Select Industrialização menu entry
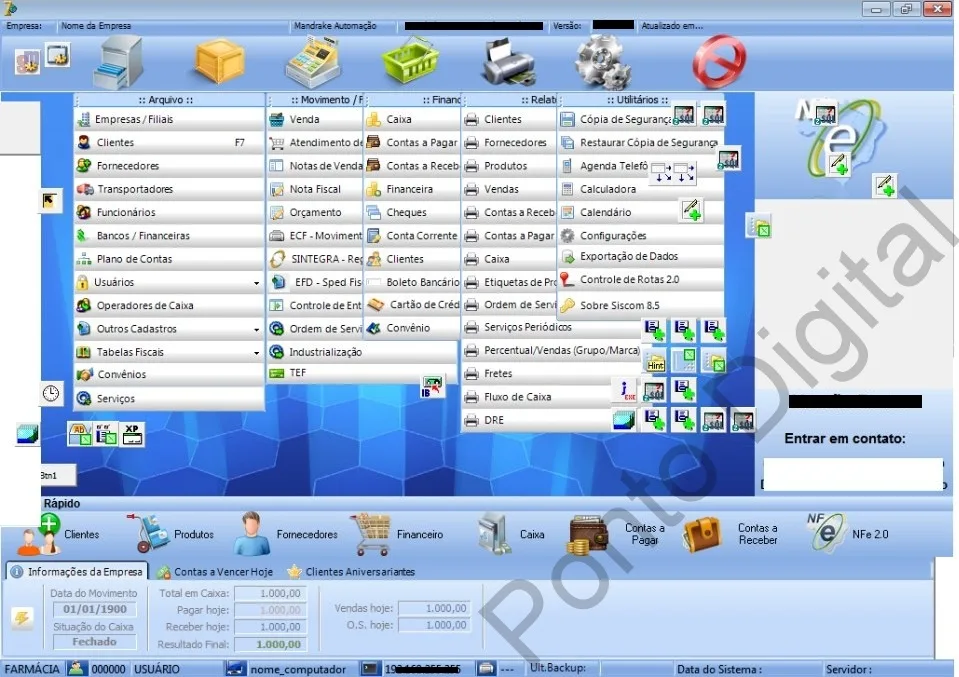The width and height of the screenshot is (959, 677). click(x=362, y=352)
